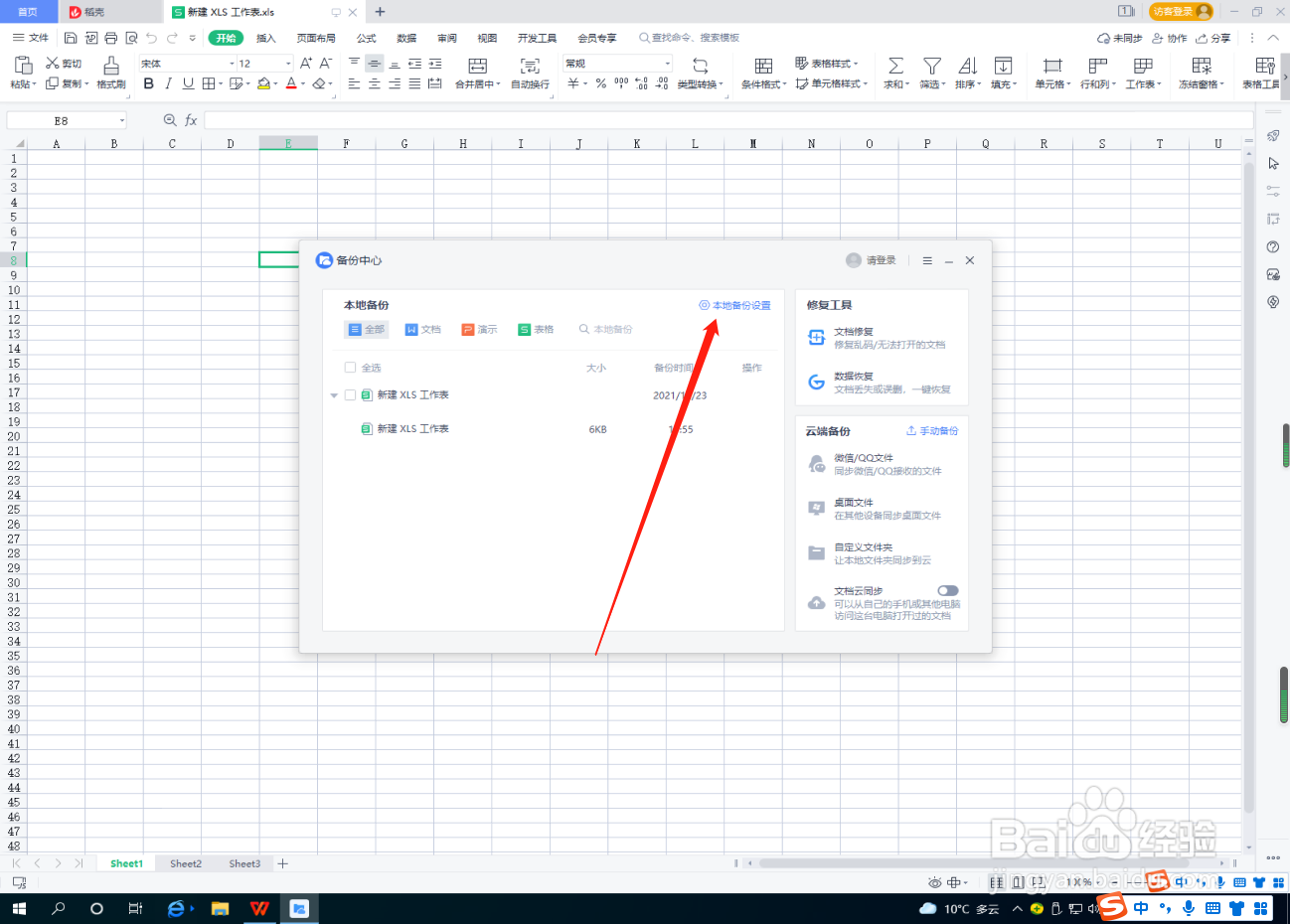Click the Conditional Format (条件格式) icon
Image resolution: width=1290 pixels, height=924 pixels.
coord(763,66)
